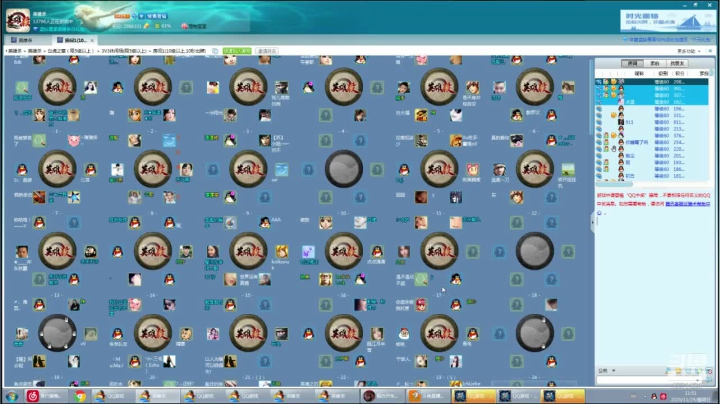Open NetEase Cloud Music from the taskbar
Image resolution: width=720 pixels, height=404 pixels.
[x=46, y=396]
